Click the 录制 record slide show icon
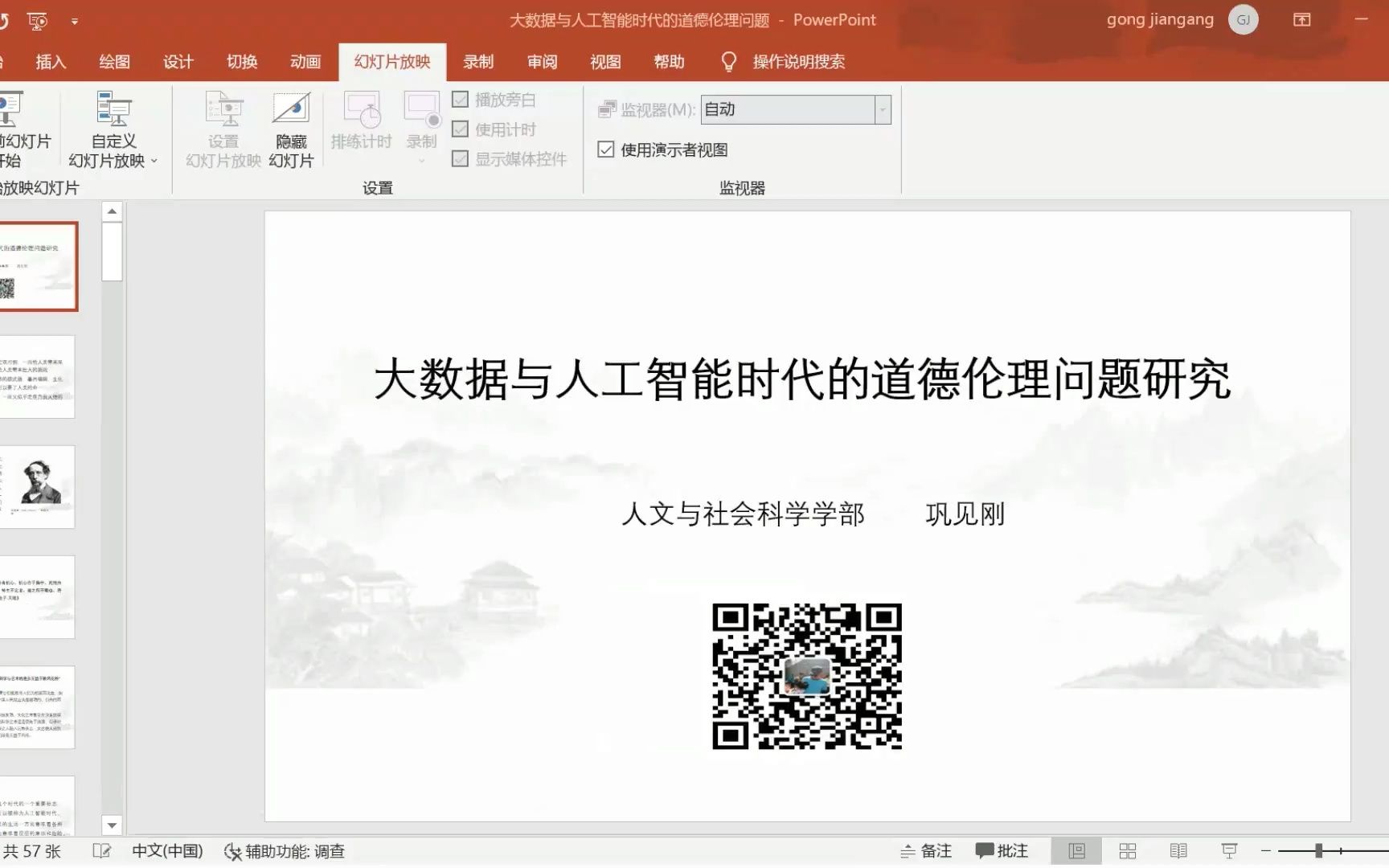Screen dimensions: 1389x868 (x=422, y=109)
